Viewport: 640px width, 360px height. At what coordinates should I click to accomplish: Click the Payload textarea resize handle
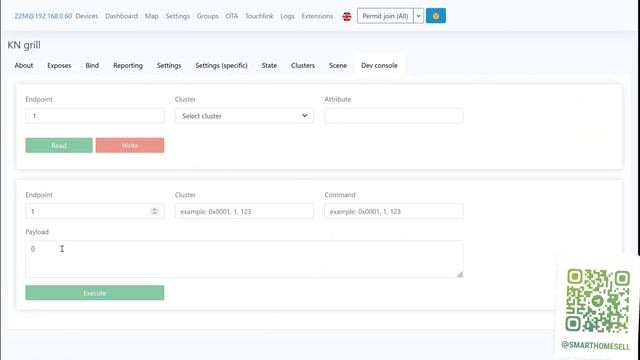click(460, 275)
